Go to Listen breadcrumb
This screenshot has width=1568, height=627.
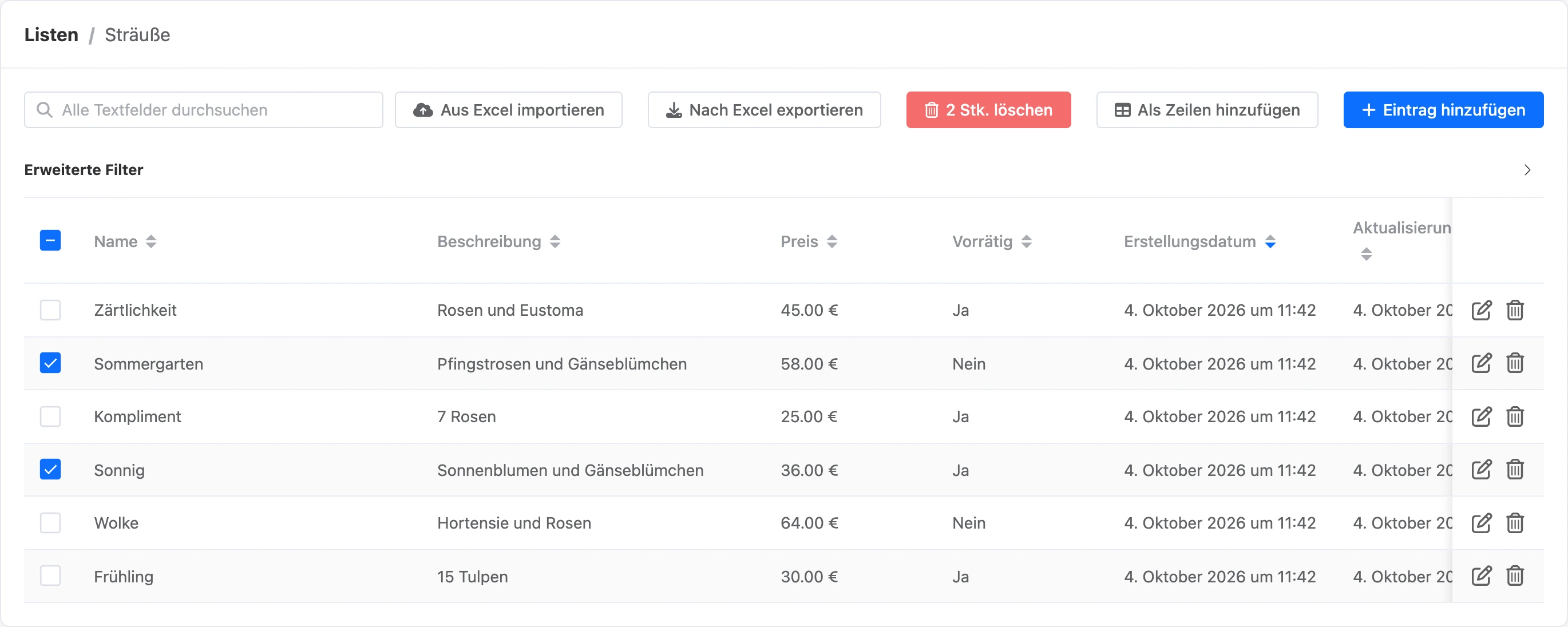pos(51,35)
